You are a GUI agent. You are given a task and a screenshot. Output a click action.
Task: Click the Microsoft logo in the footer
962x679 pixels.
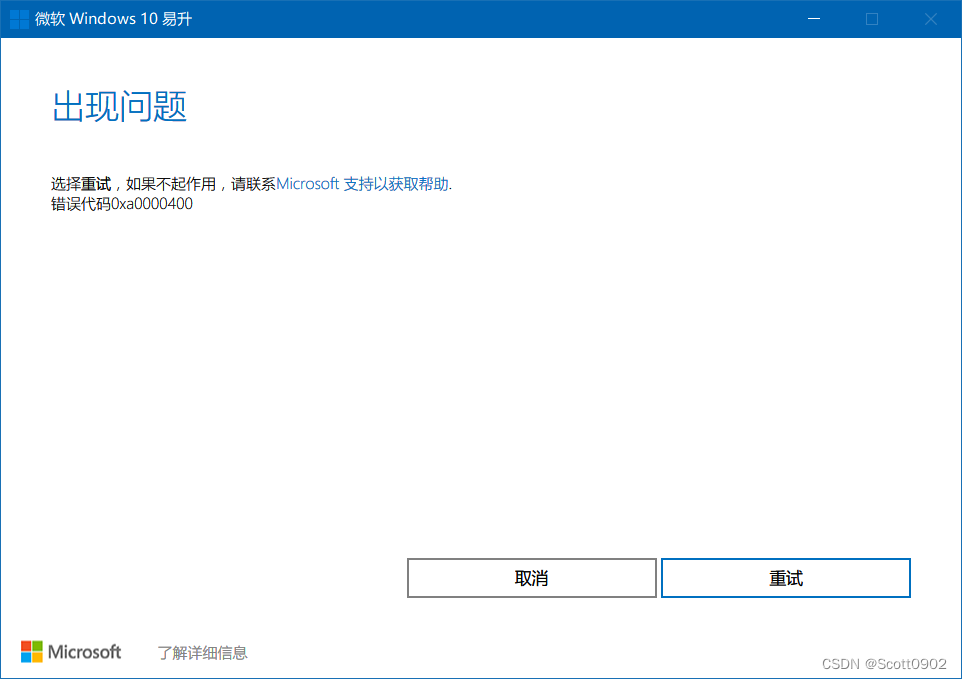click(71, 651)
